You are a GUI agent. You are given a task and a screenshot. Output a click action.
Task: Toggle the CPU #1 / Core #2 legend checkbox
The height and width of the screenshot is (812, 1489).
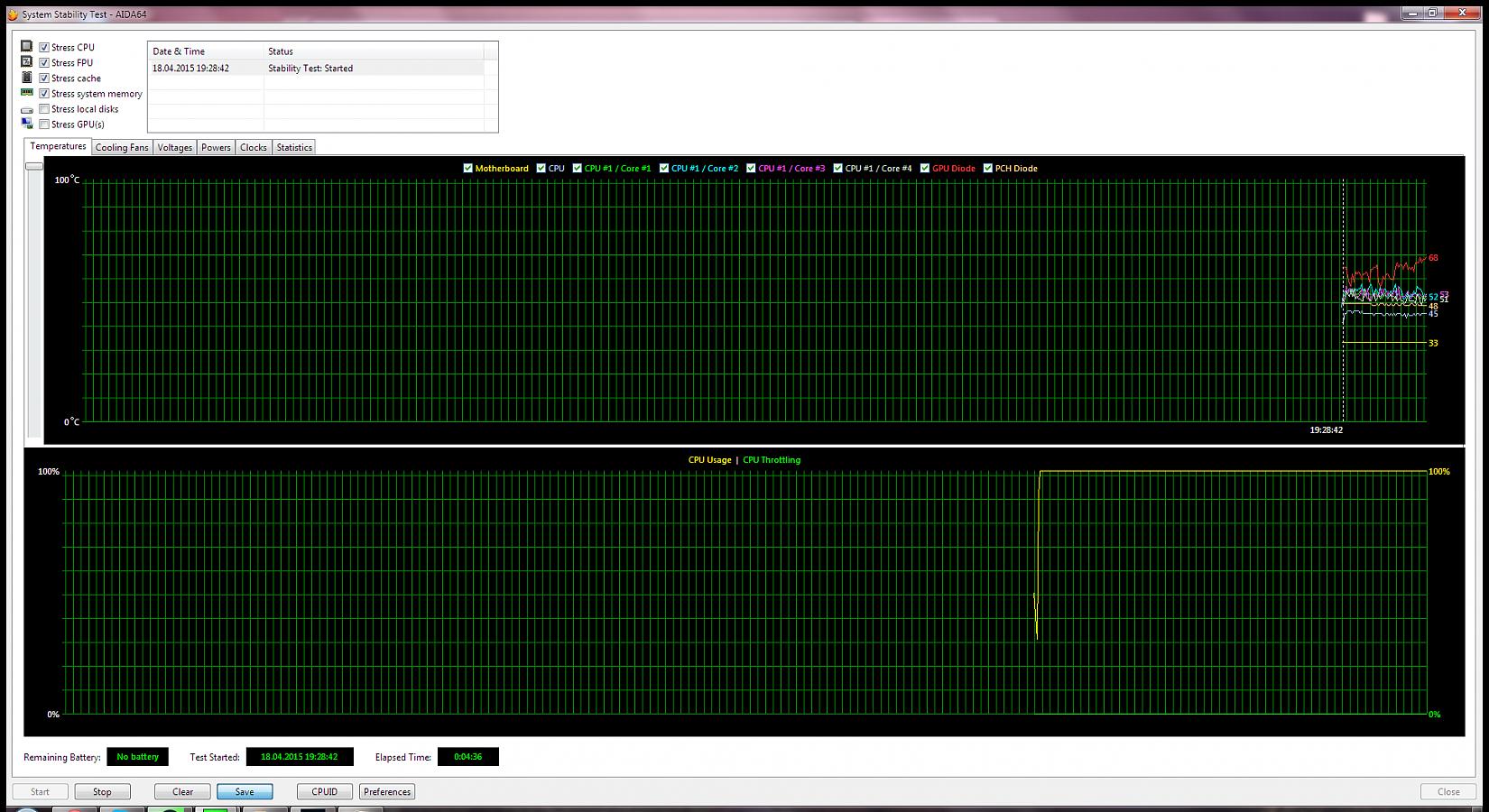click(664, 168)
